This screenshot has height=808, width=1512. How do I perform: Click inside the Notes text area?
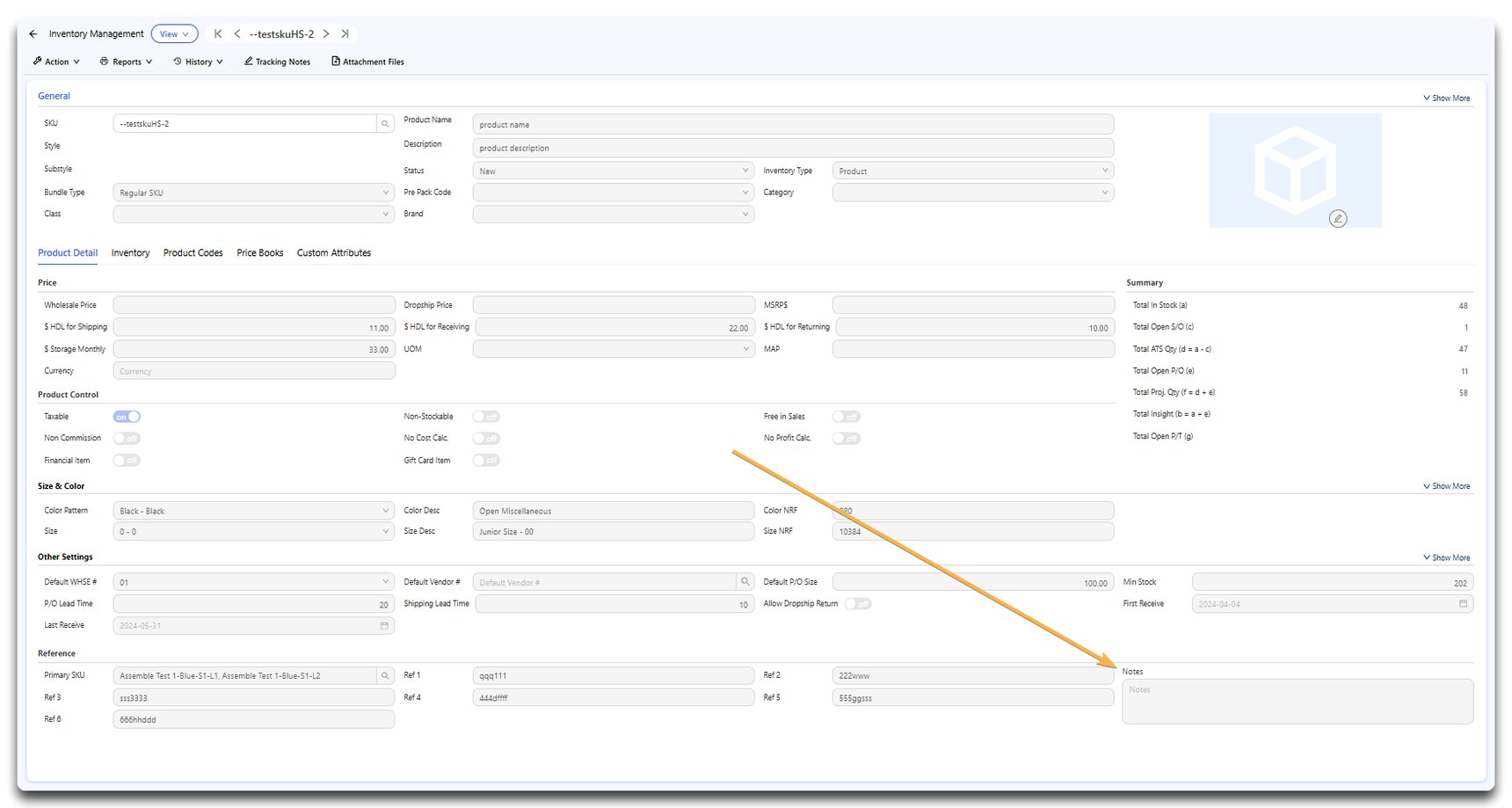coord(1296,701)
